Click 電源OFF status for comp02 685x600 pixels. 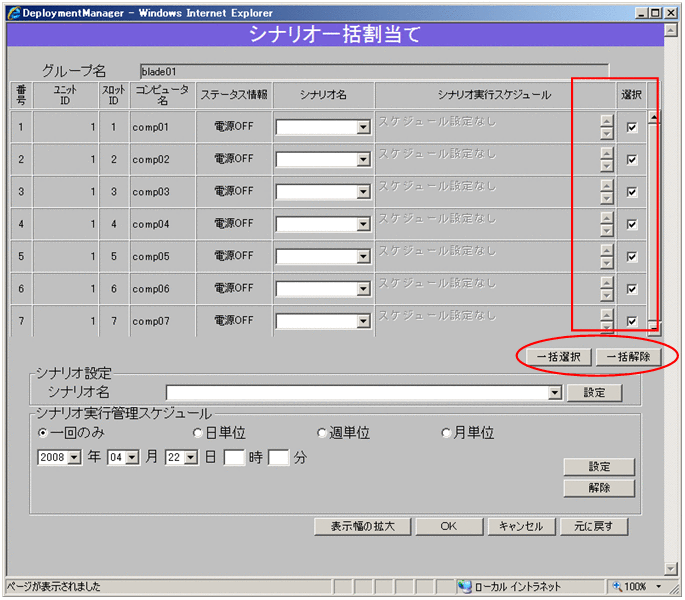[x=234, y=159]
